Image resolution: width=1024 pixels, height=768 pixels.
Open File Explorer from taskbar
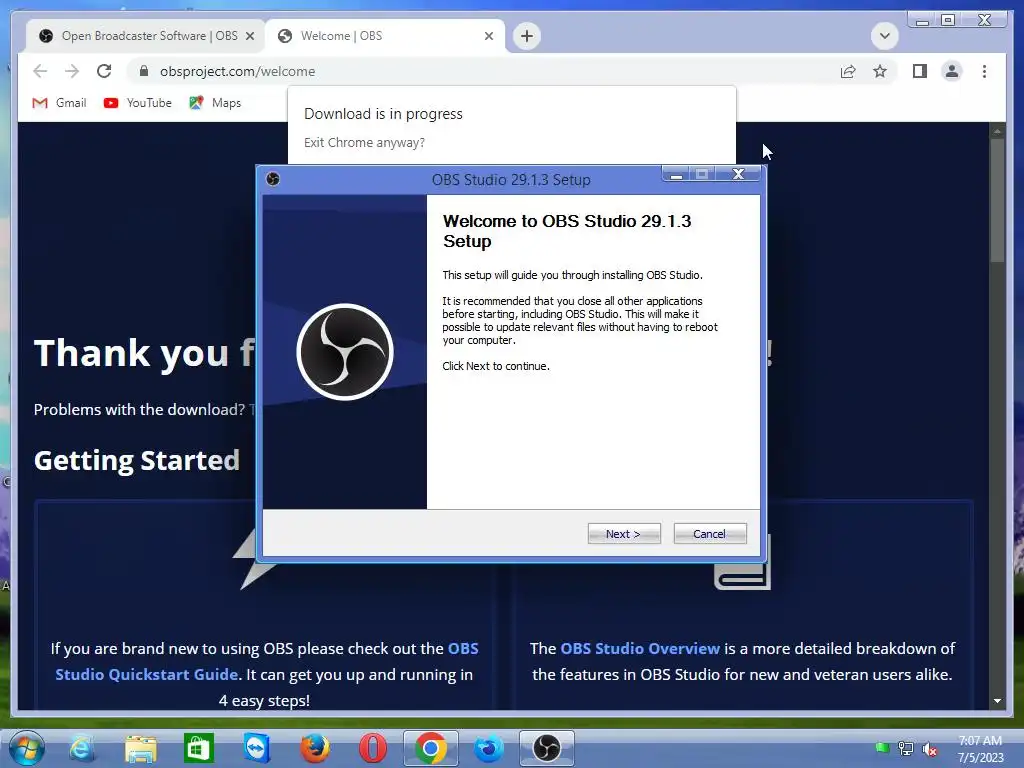(140, 748)
